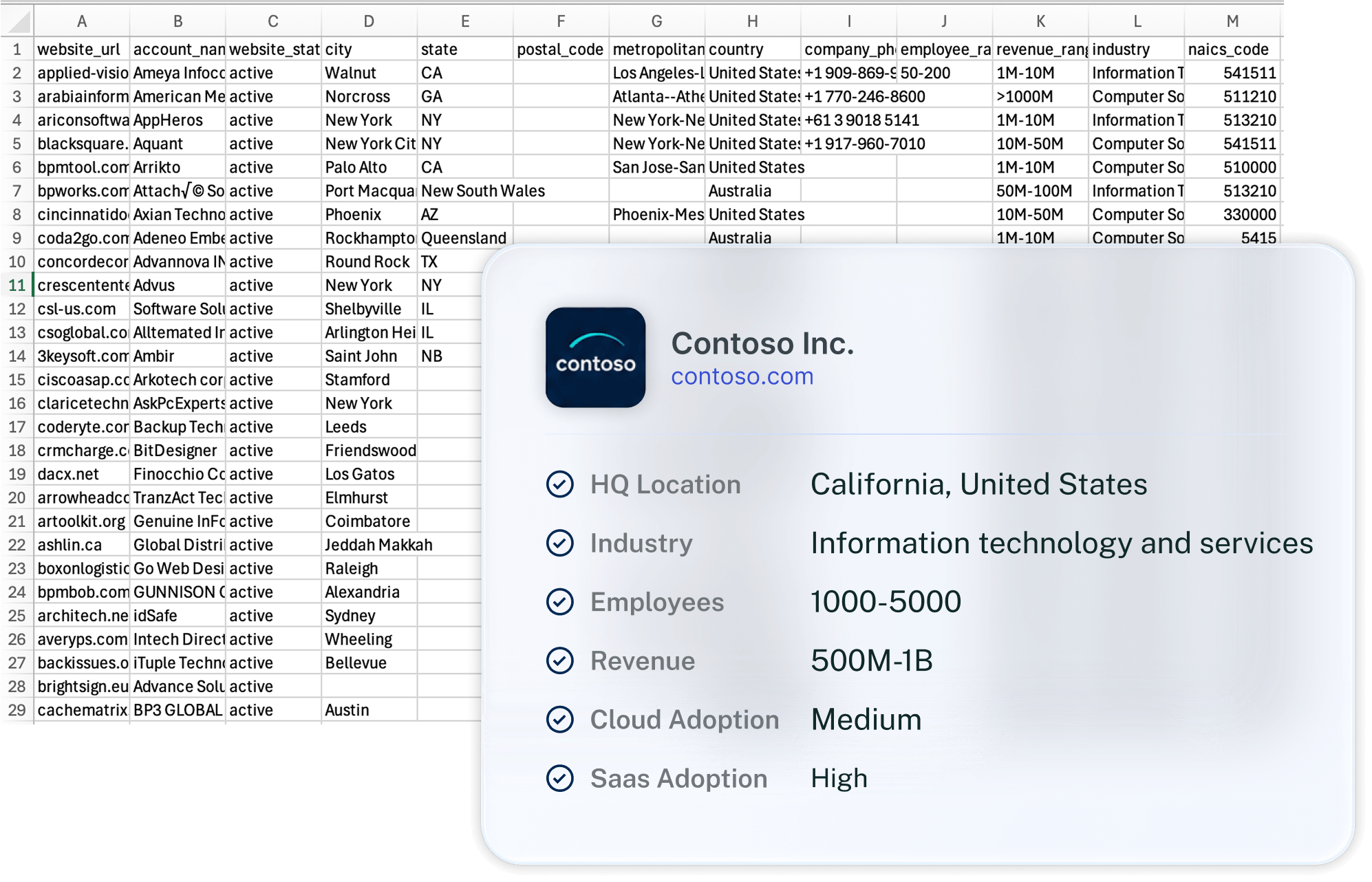The width and height of the screenshot is (1372, 882).
Task: Select column M header
Action: click(1232, 21)
